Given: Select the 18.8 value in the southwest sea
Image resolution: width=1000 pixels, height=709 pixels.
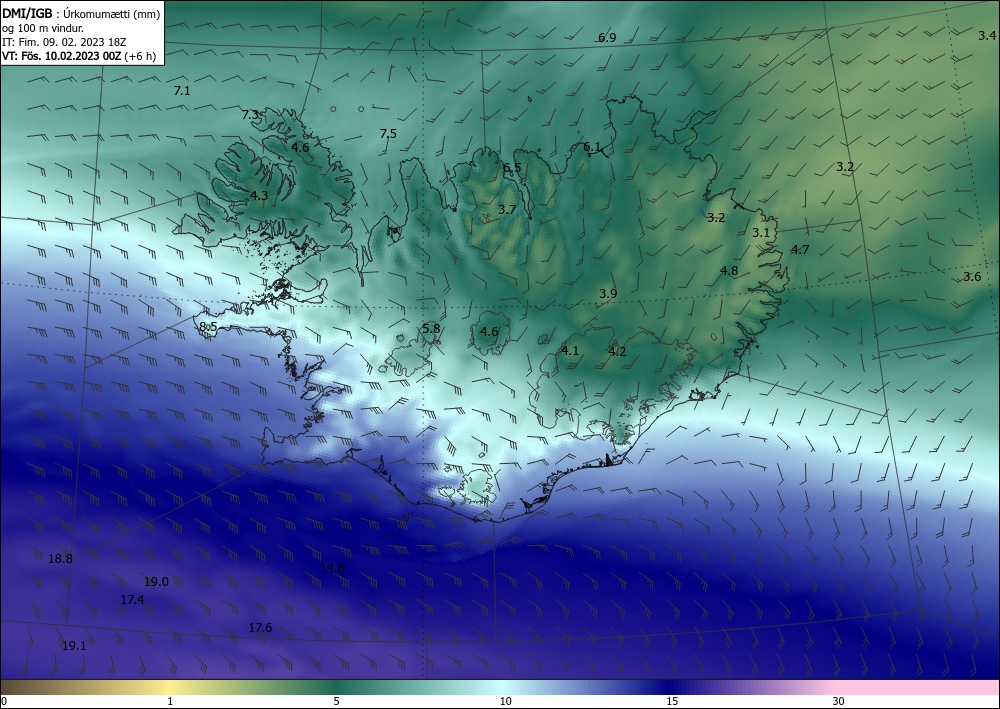Looking at the screenshot, I should pyautogui.click(x=61, y=559).
